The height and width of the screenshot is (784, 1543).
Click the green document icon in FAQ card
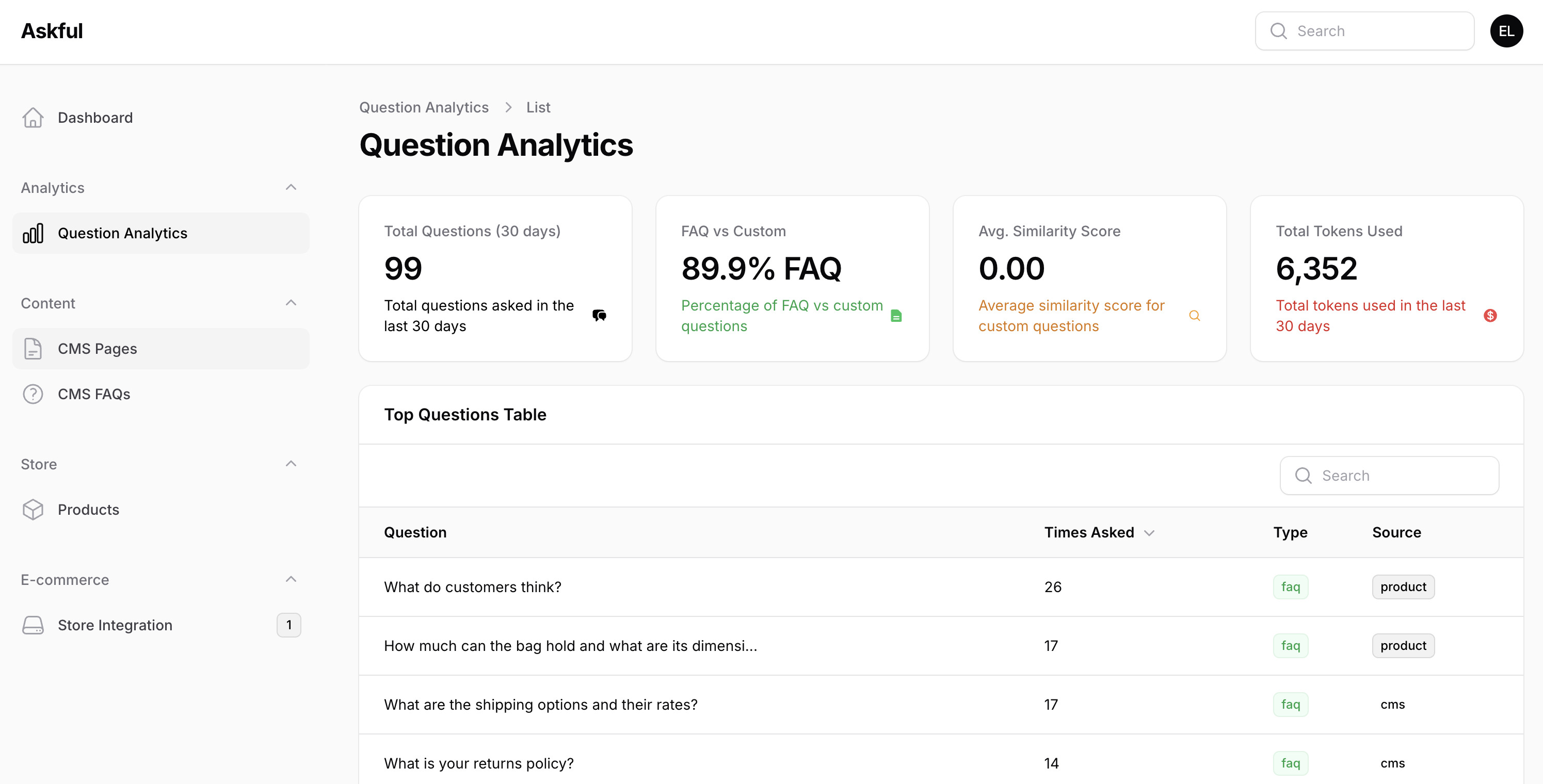[896, 315]
